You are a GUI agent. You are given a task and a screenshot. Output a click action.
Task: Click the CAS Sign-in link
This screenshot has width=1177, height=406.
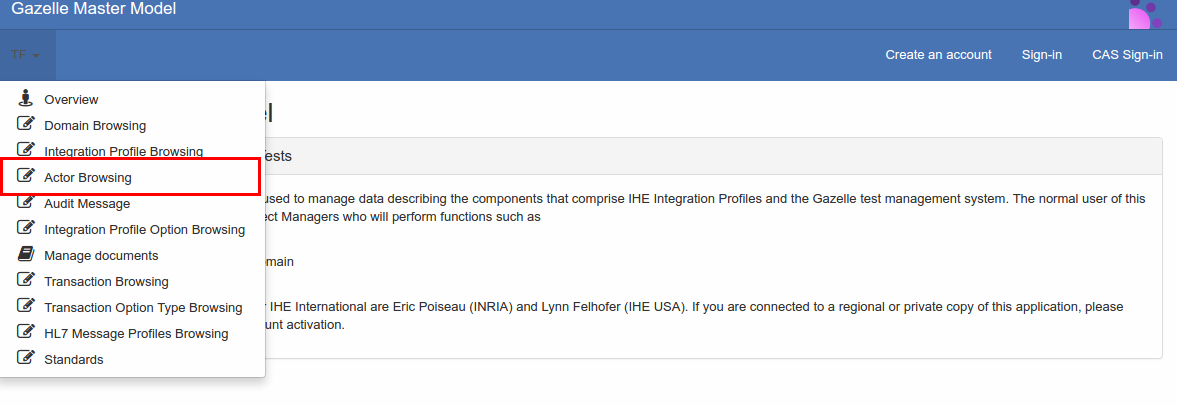tap(1127, 55)
